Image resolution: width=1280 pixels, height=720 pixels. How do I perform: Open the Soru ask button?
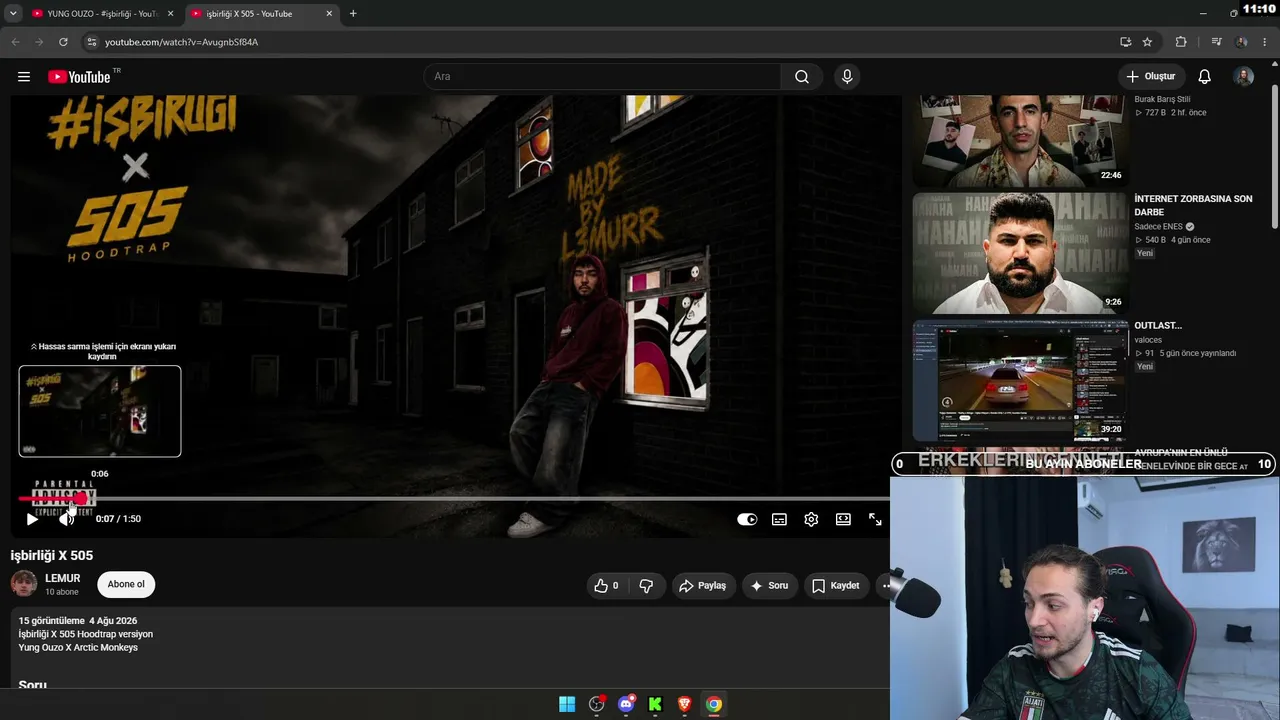[770, 586]
